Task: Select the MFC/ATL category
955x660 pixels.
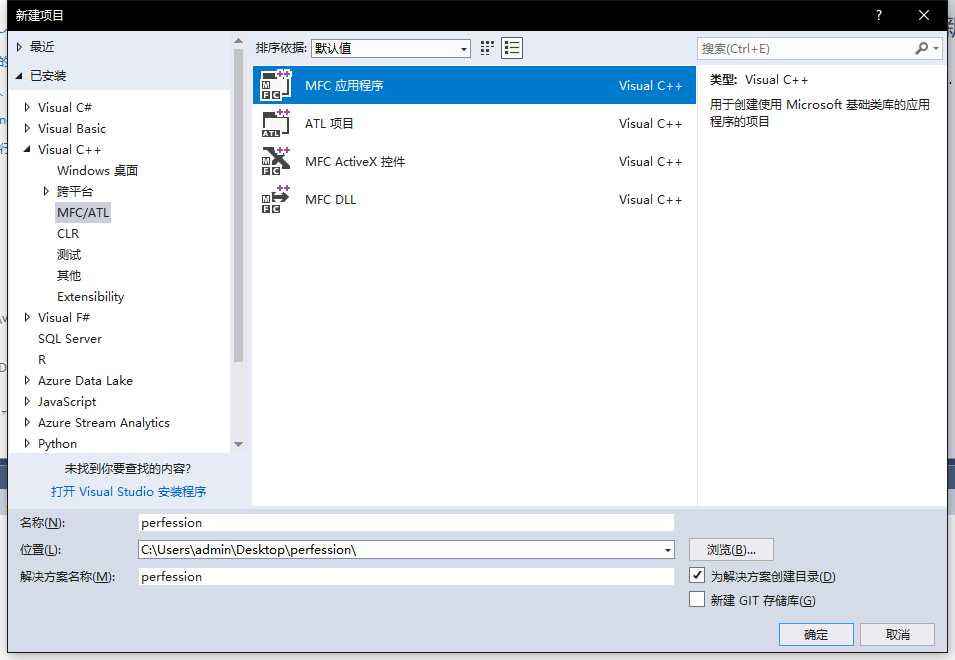Action: click(83, 212)
